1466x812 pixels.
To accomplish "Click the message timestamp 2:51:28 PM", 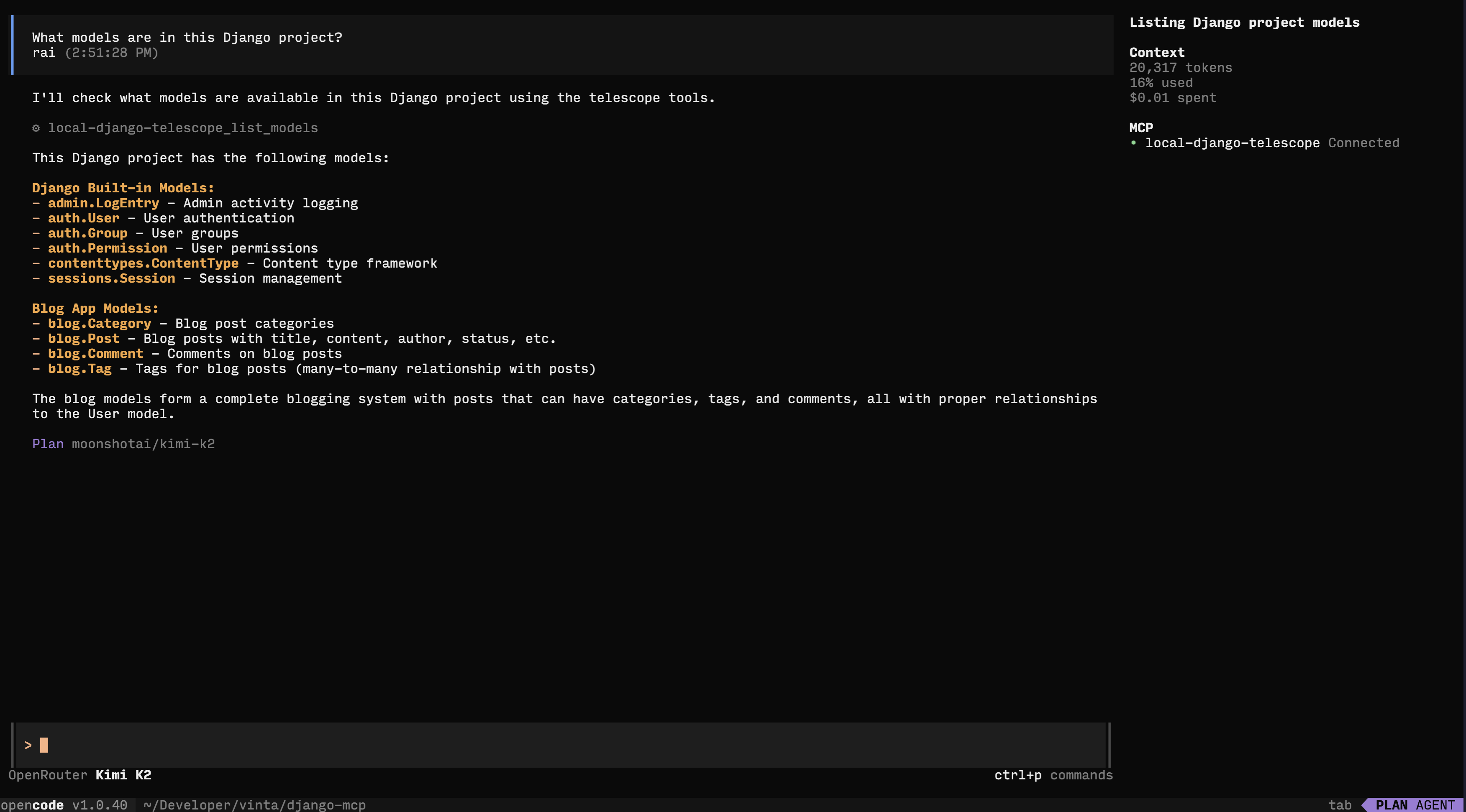I will (113, 52).
